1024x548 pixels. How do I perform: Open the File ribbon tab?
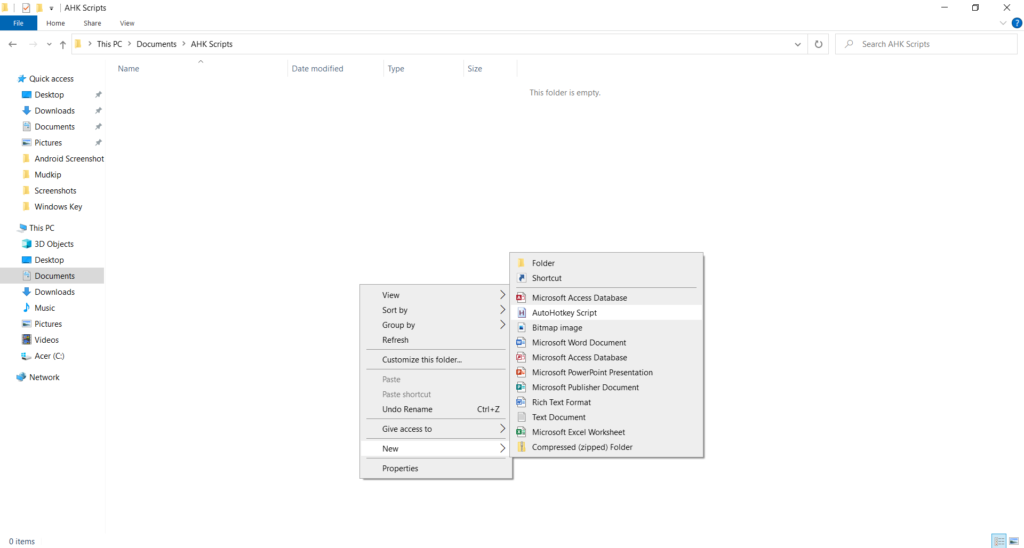tap(18, 23)
